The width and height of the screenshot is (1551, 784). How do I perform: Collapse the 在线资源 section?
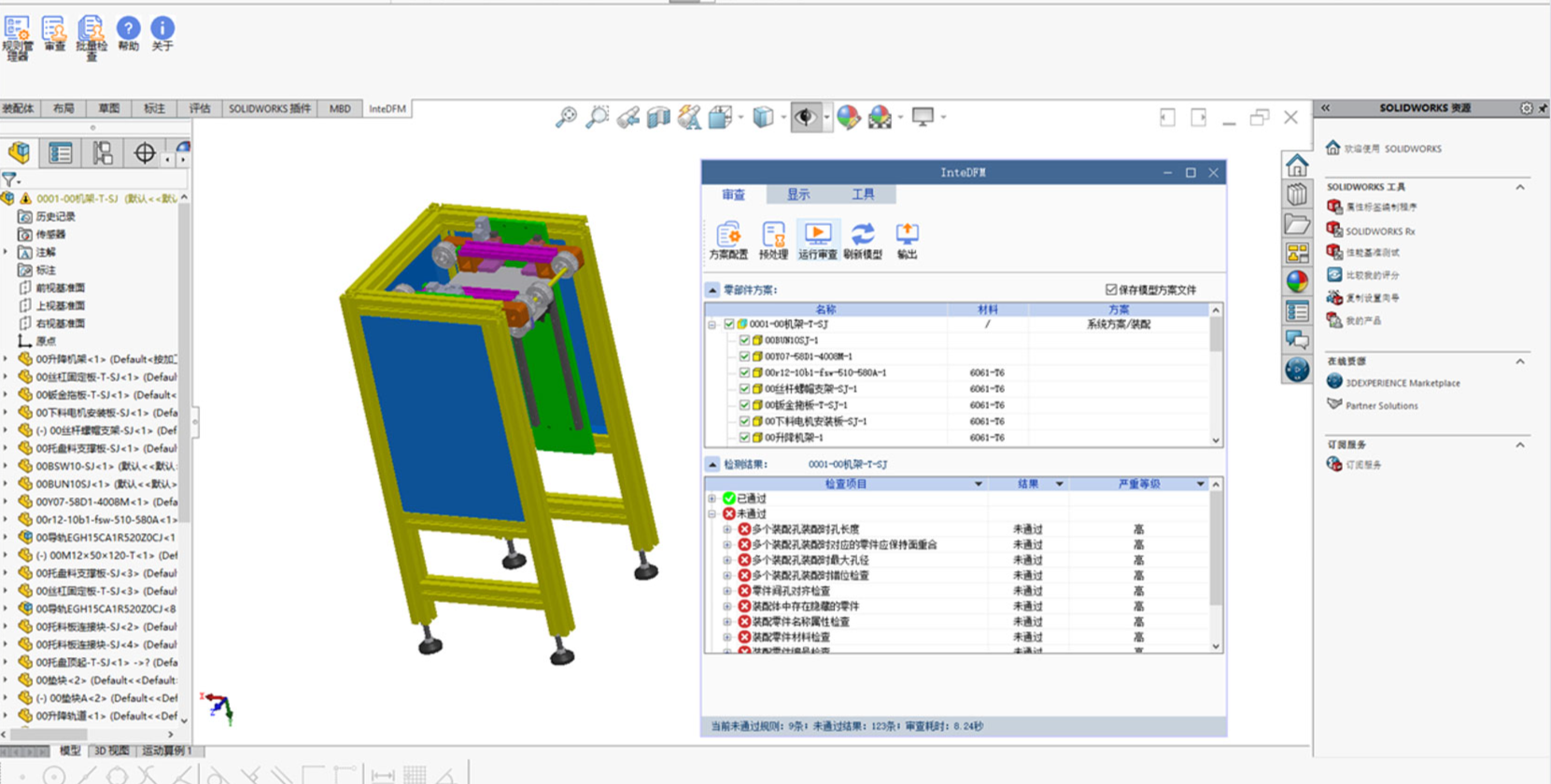1520,361
